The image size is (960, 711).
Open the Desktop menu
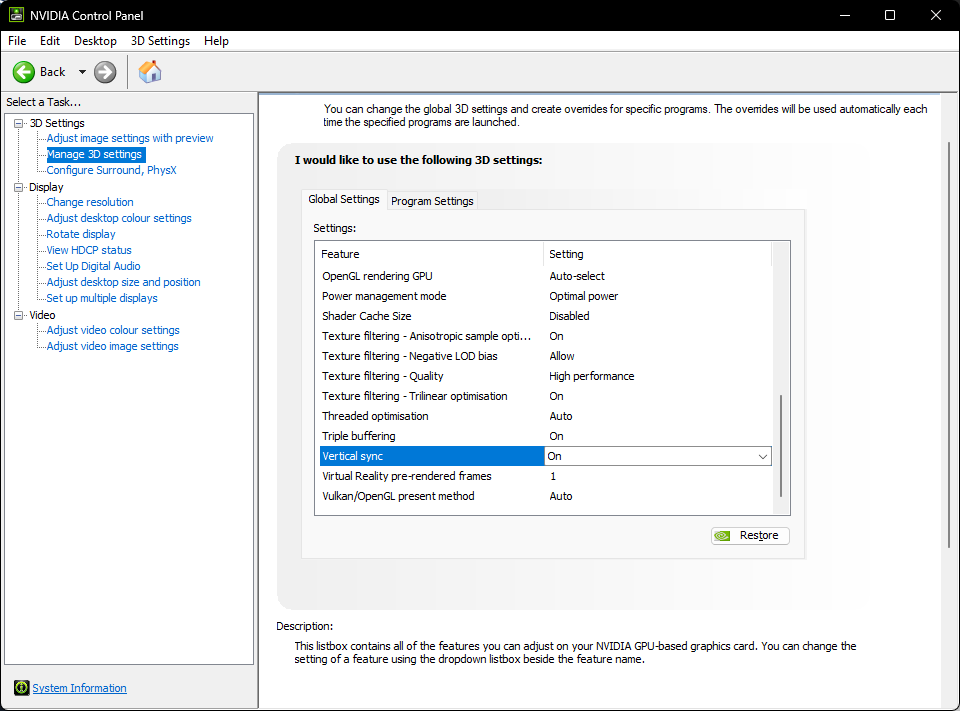[96, 41]
